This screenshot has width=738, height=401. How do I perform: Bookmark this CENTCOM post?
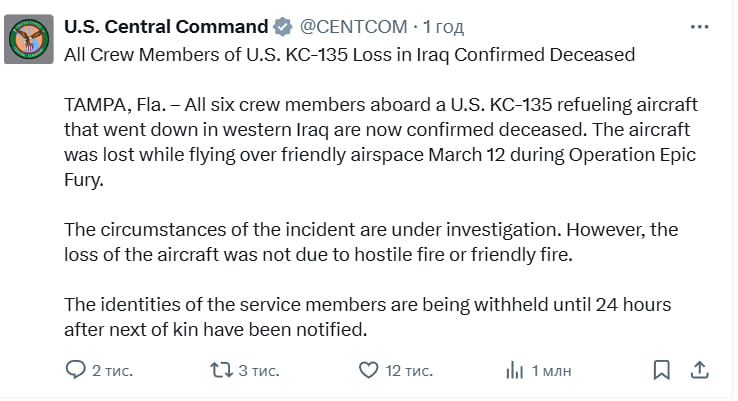(661, 371)
